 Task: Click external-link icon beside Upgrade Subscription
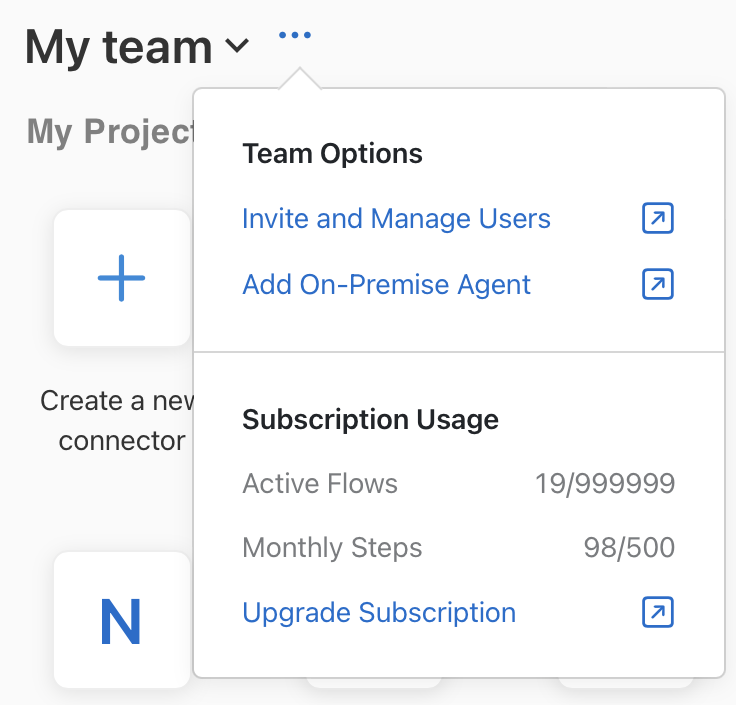[x=658, y=613]
